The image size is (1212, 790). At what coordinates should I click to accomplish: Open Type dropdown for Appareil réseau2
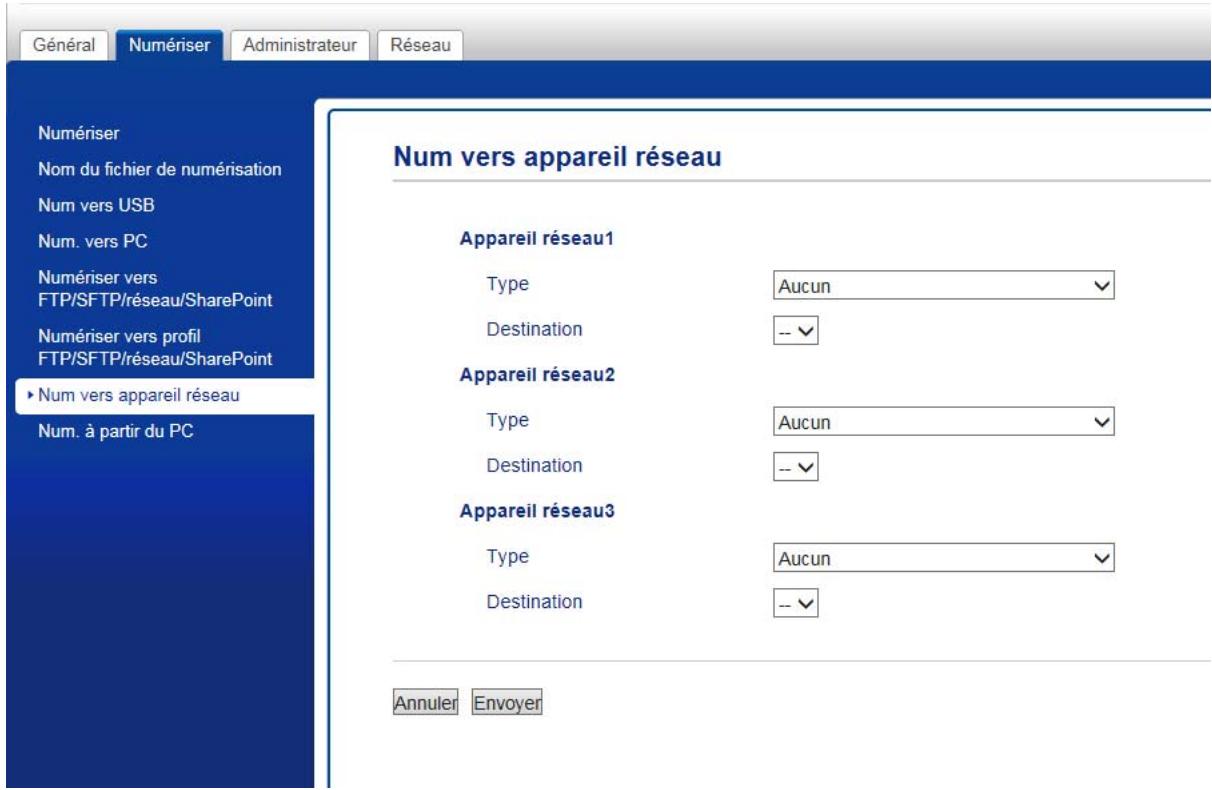pos(944,423)
